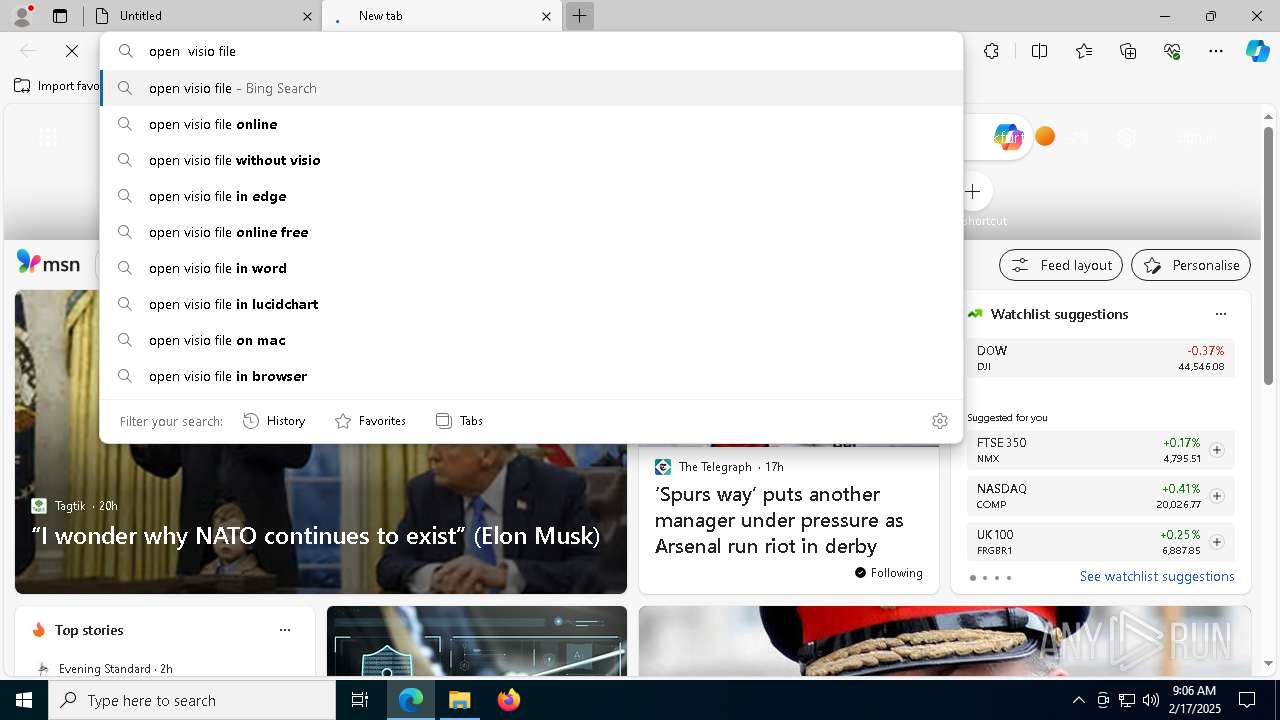1280x720 pixels.
Task: Select 'open visio file without visio' suggestion
Action: pyautogui.click(x=532, y=160)
